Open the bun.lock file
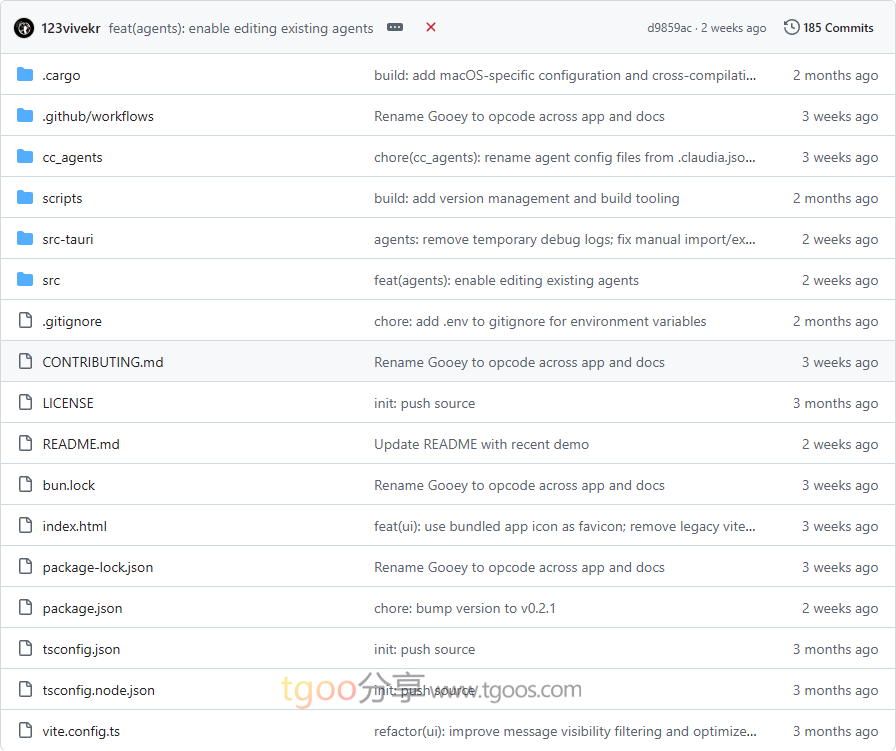 point(69,485)
